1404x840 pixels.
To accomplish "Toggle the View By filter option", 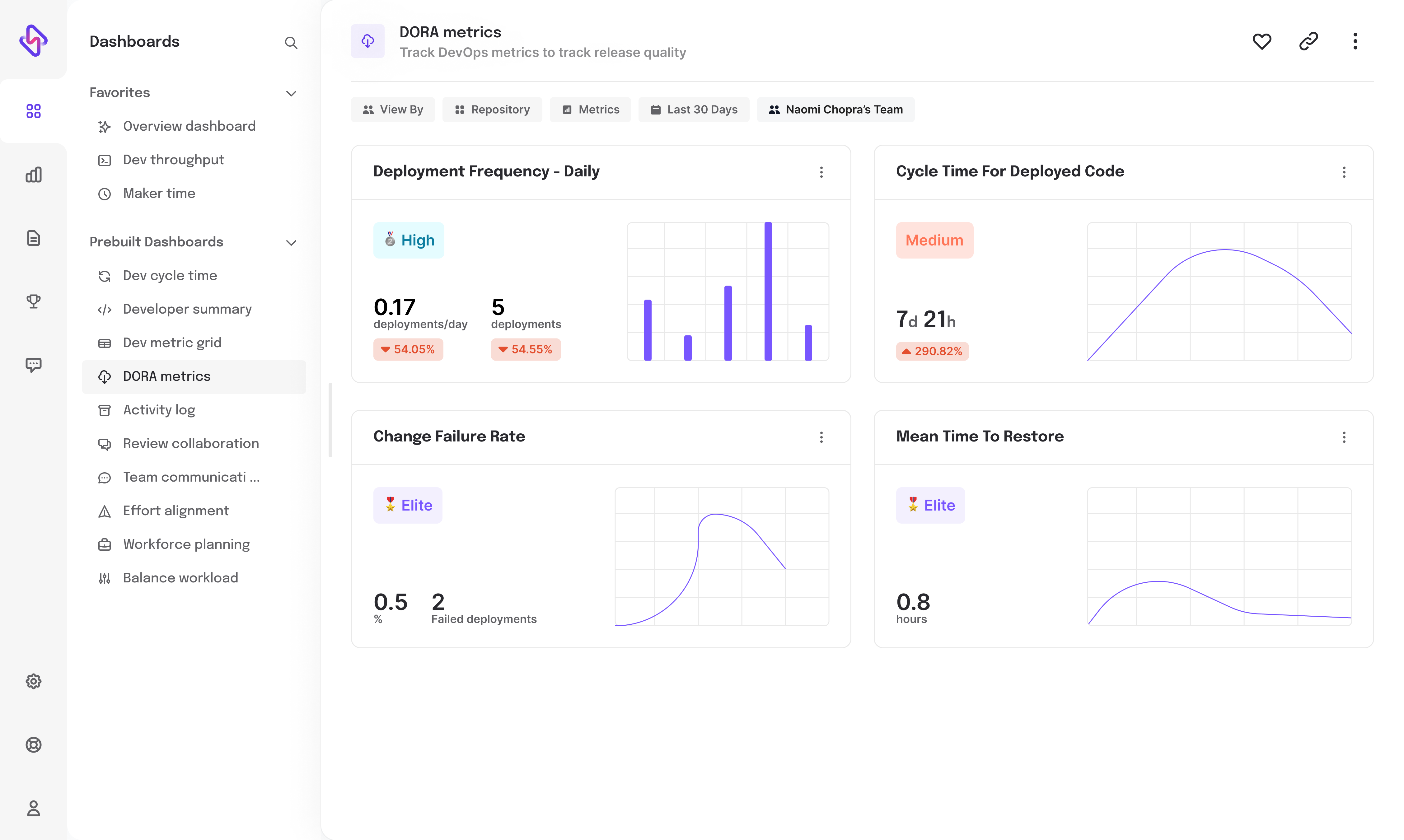I will (x=392, y=109).
